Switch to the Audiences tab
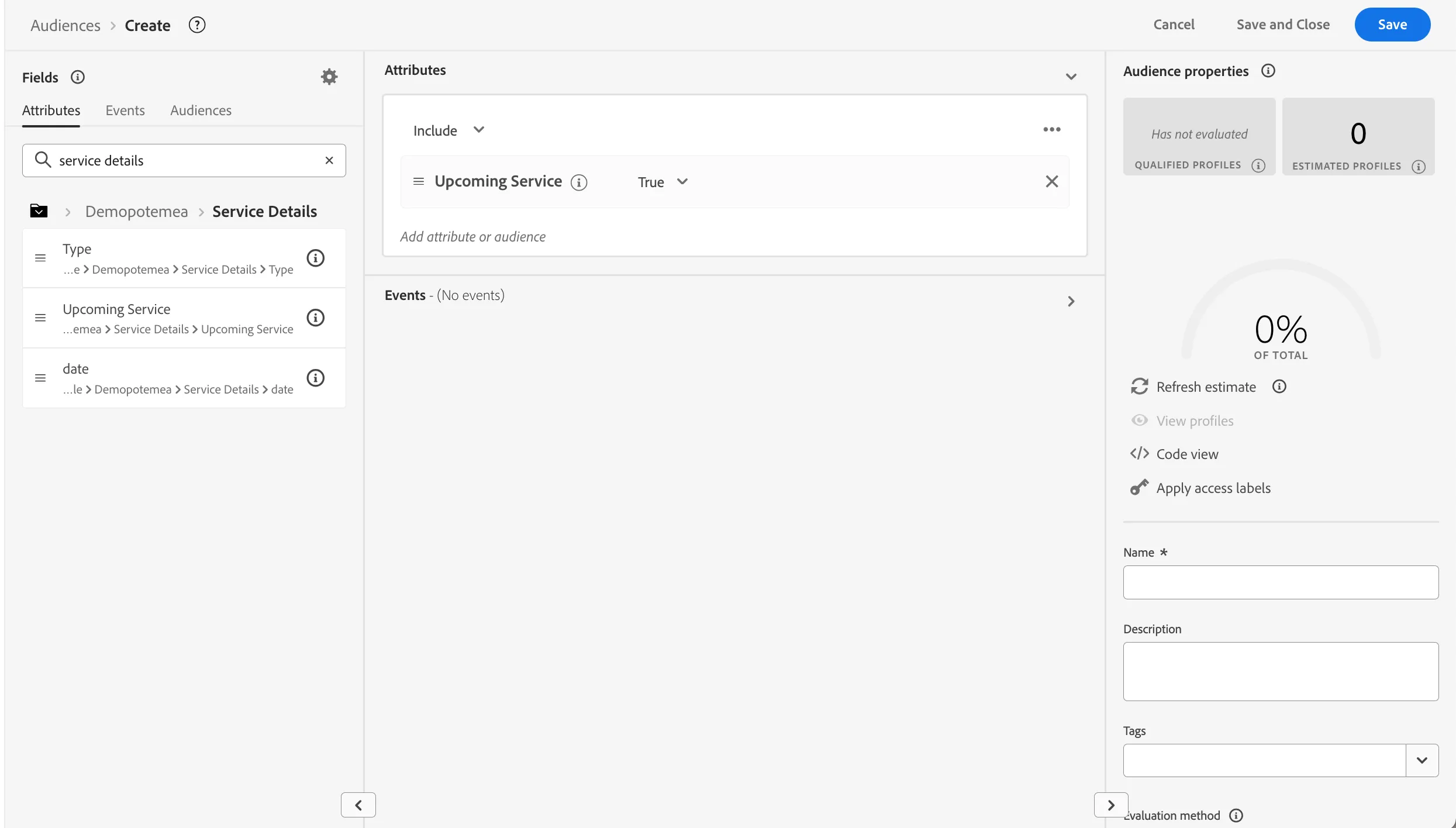 pos(201,110)
